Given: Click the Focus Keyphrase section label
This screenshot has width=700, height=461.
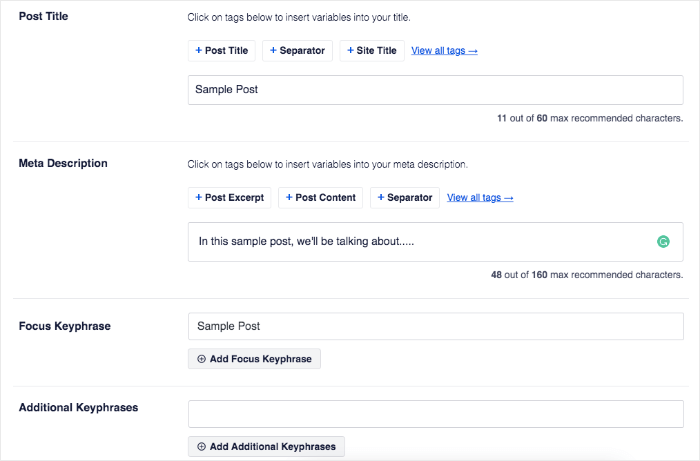Looking at the screenshot, I should point(65,326).
